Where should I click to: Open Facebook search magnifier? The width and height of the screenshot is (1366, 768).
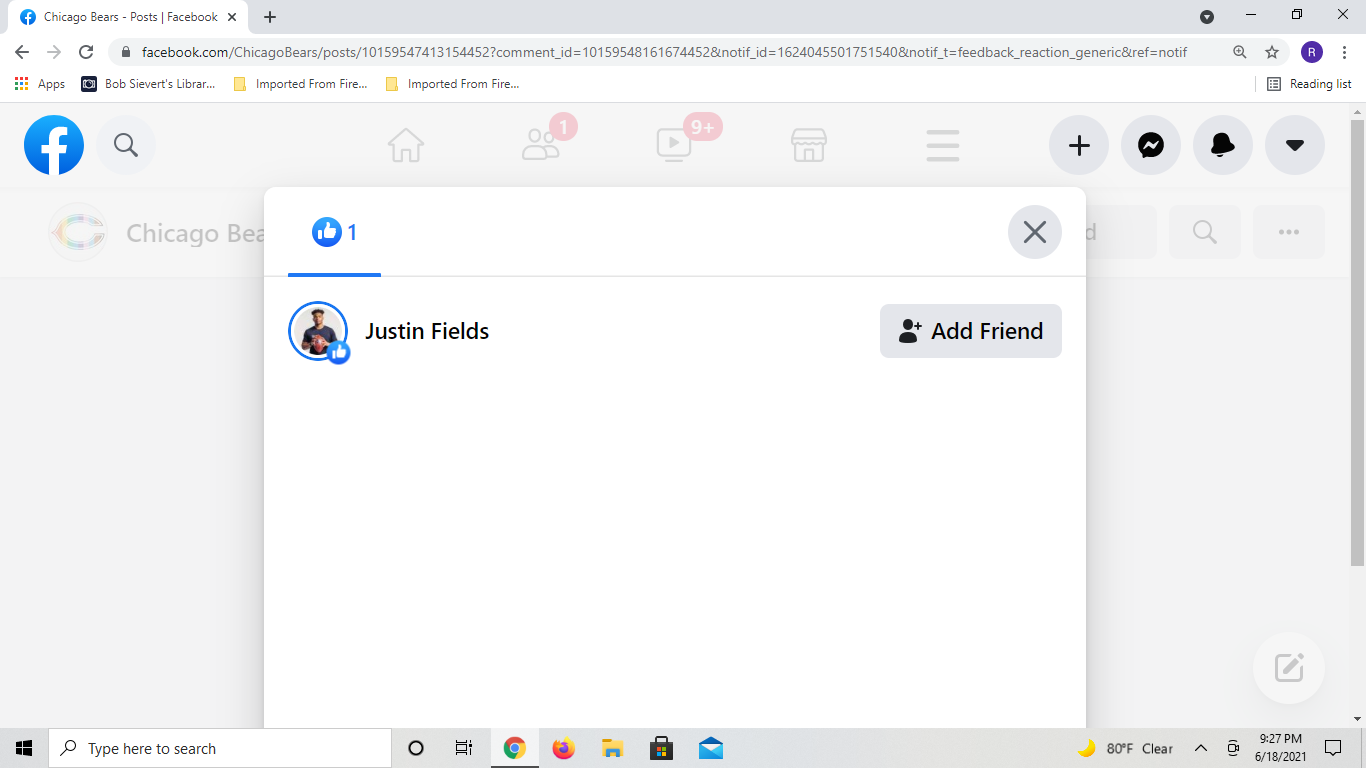coord(126,145)
